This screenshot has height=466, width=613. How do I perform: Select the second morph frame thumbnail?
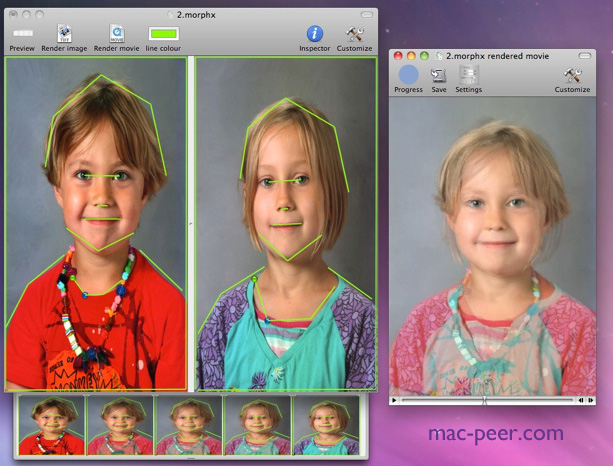coord(120,425)
